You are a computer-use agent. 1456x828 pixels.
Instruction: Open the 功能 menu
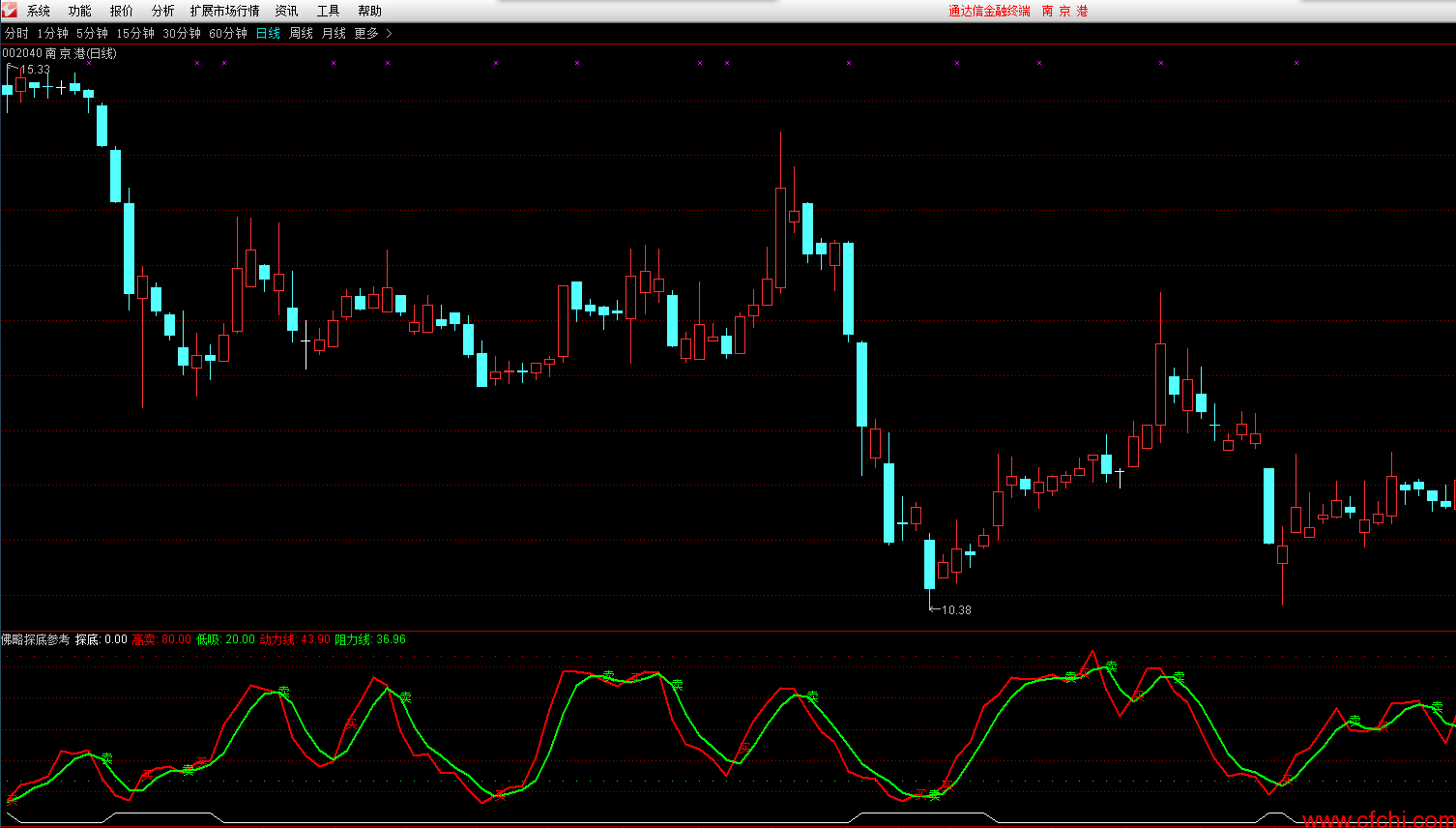tap(80, 11)
